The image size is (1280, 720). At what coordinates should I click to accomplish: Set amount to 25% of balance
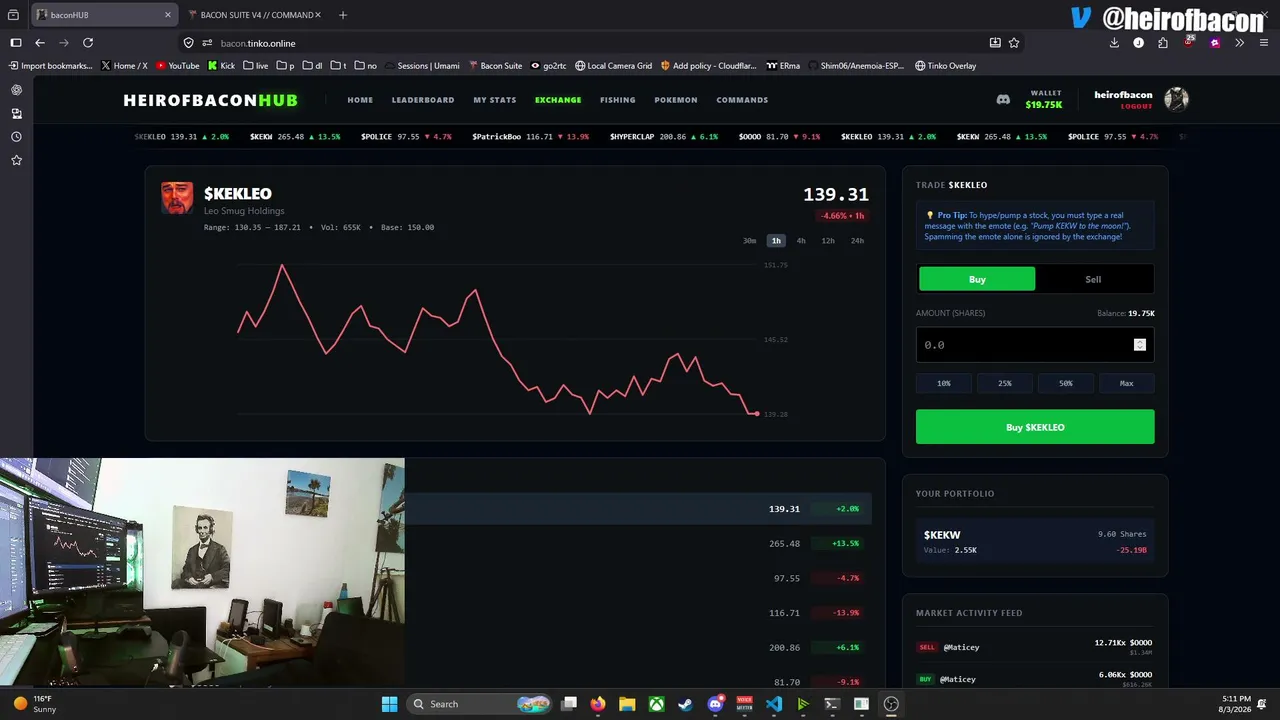tap(1005, 383)
